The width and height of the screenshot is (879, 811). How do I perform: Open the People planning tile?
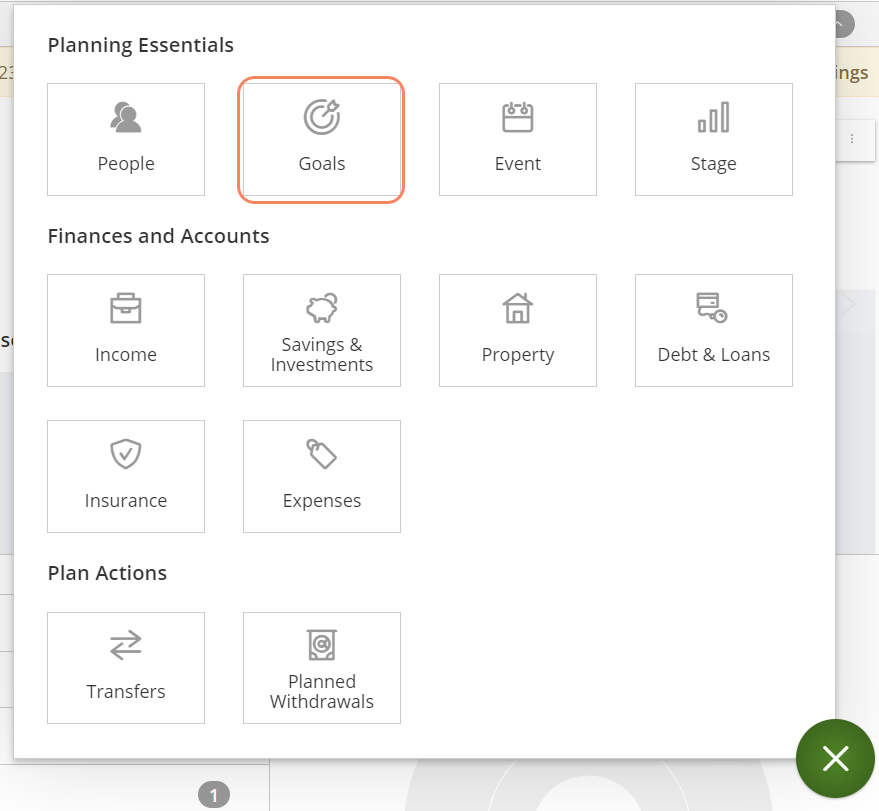[x=126, y=139]
